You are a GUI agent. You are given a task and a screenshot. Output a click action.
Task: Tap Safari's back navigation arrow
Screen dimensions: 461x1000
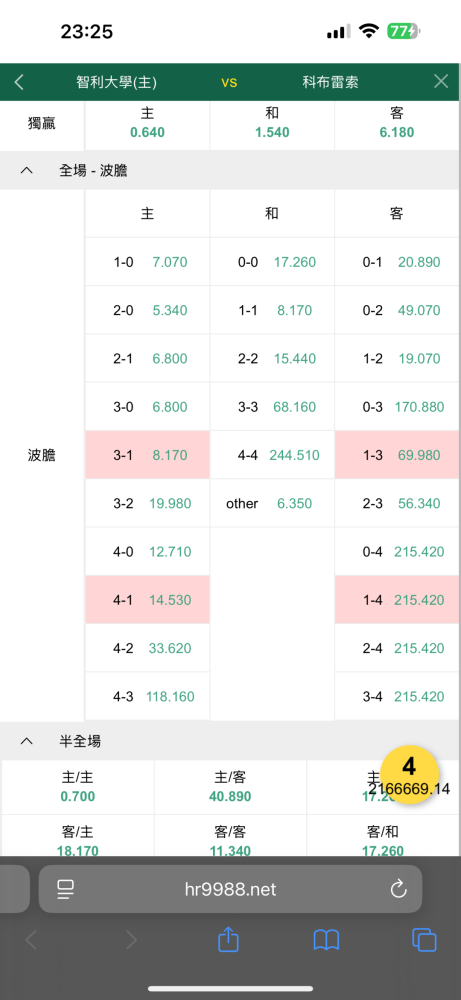pyautogui.click(x=31, y=940)
